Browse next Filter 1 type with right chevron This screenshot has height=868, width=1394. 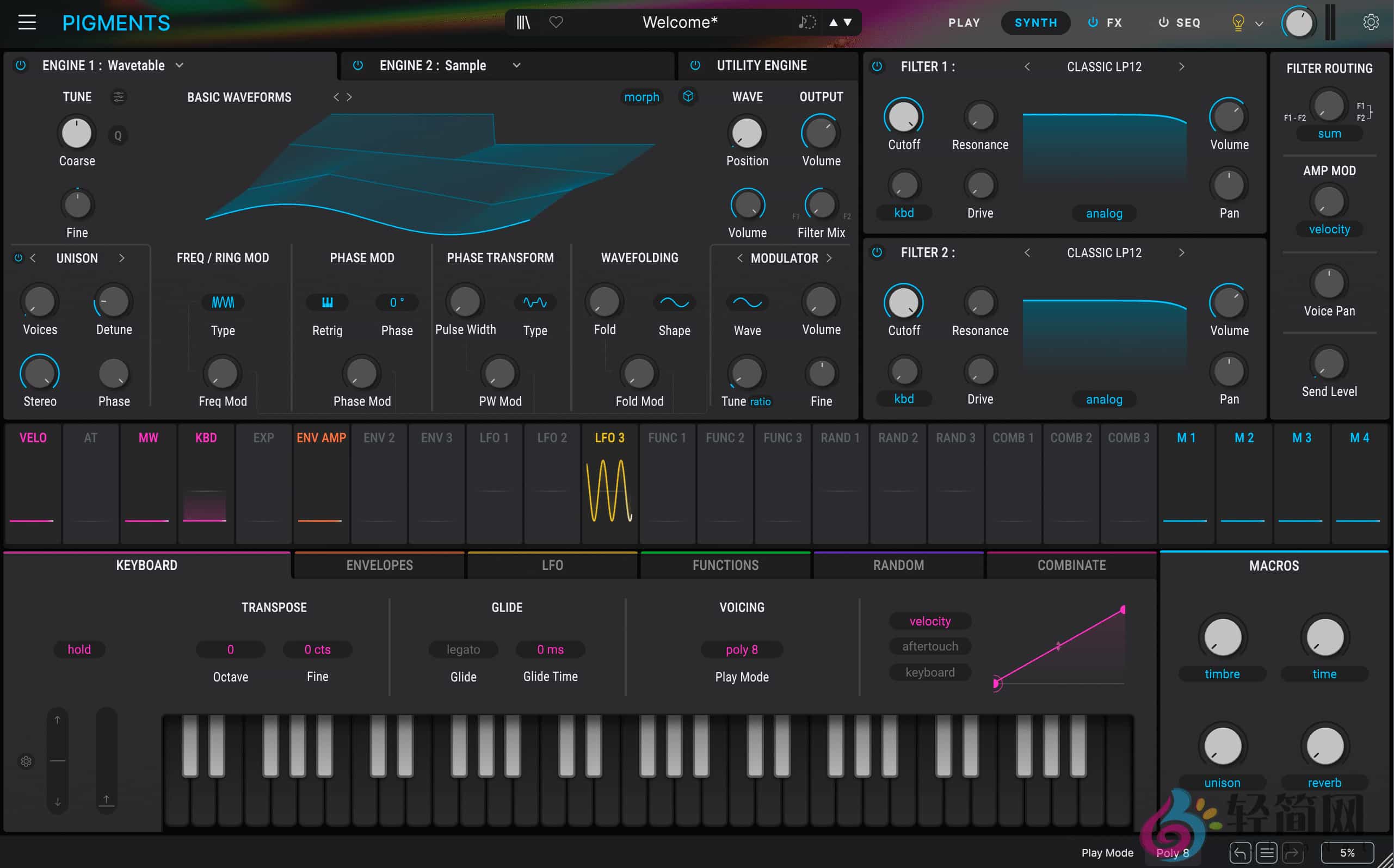pyautogui.click(x=1181, y=66)
